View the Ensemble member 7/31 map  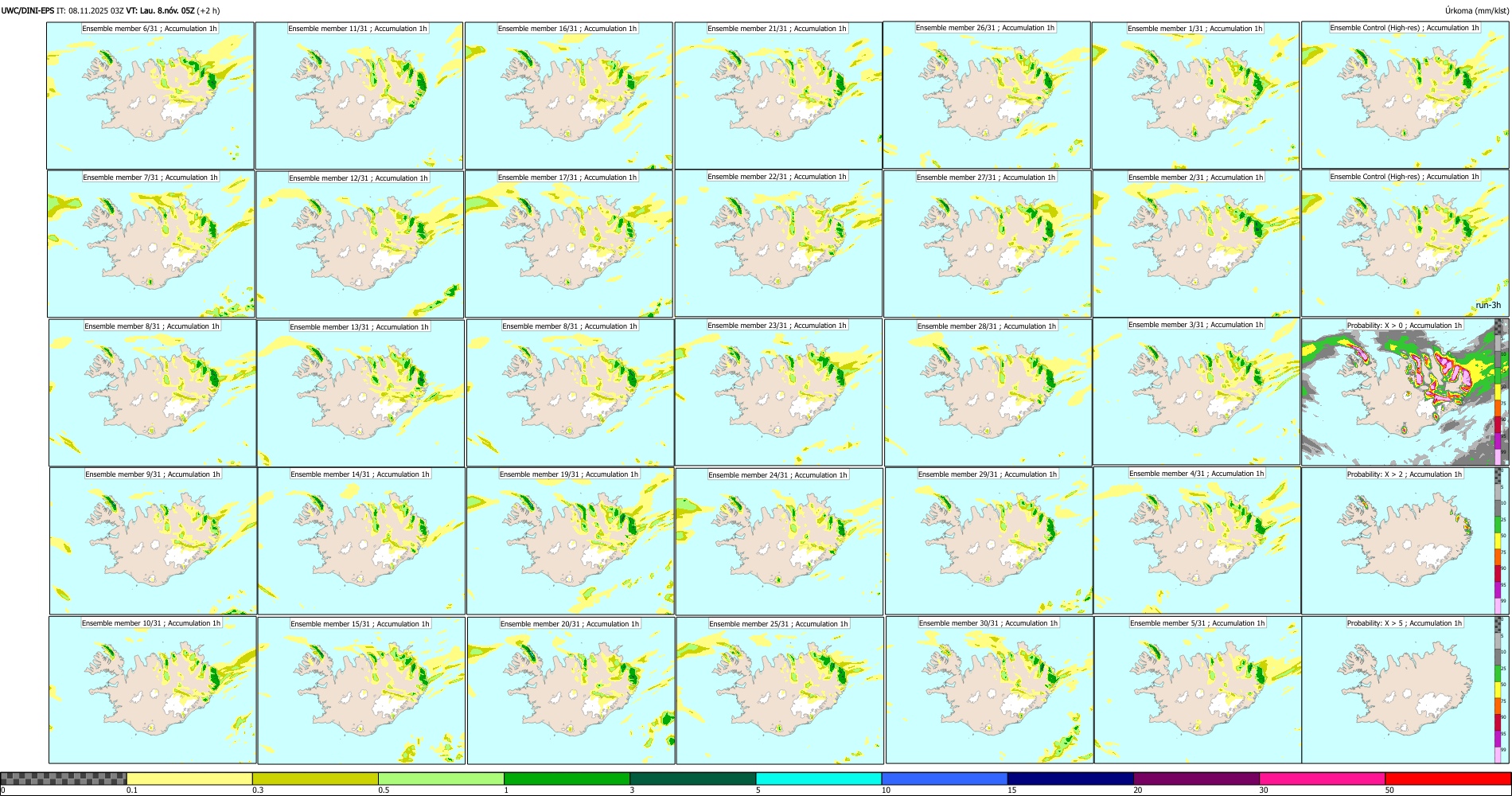[x=151, y=244]
